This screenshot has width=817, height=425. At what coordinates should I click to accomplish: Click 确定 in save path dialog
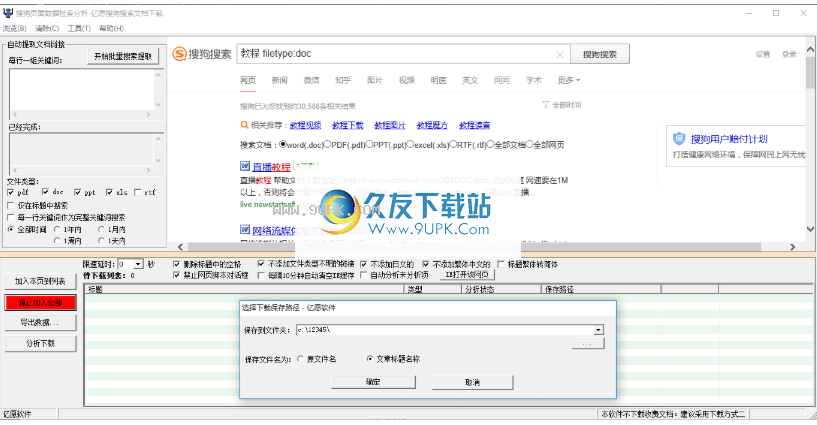(x=373, y=382)
